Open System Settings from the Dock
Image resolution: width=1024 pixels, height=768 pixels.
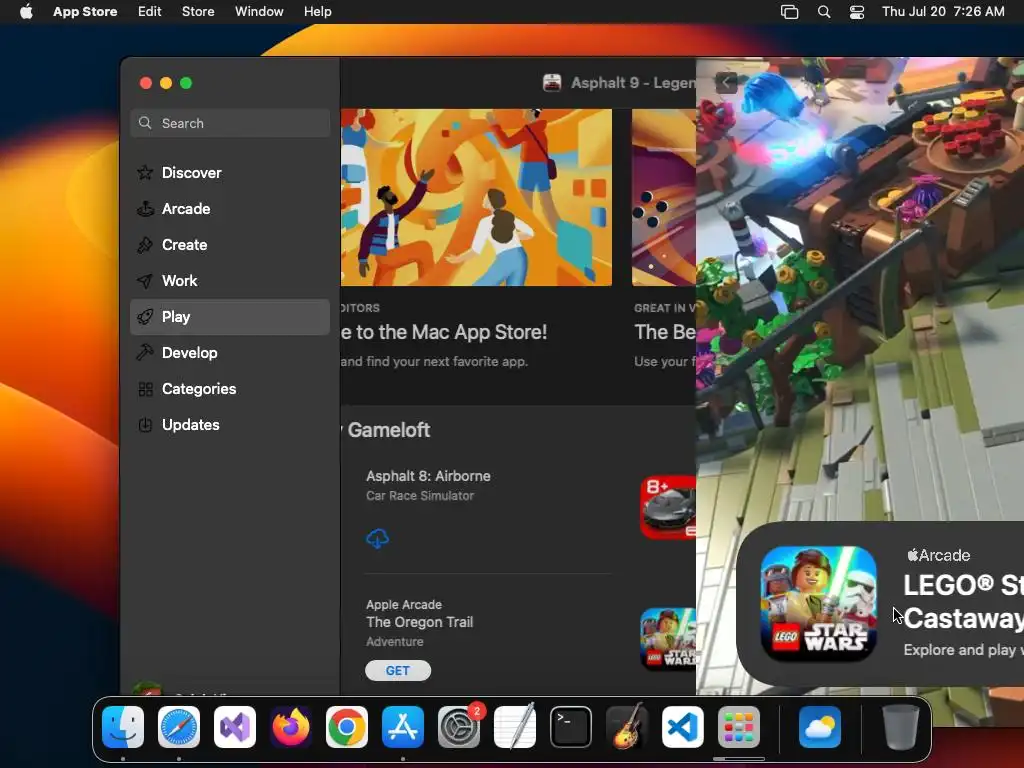[458, 727]
